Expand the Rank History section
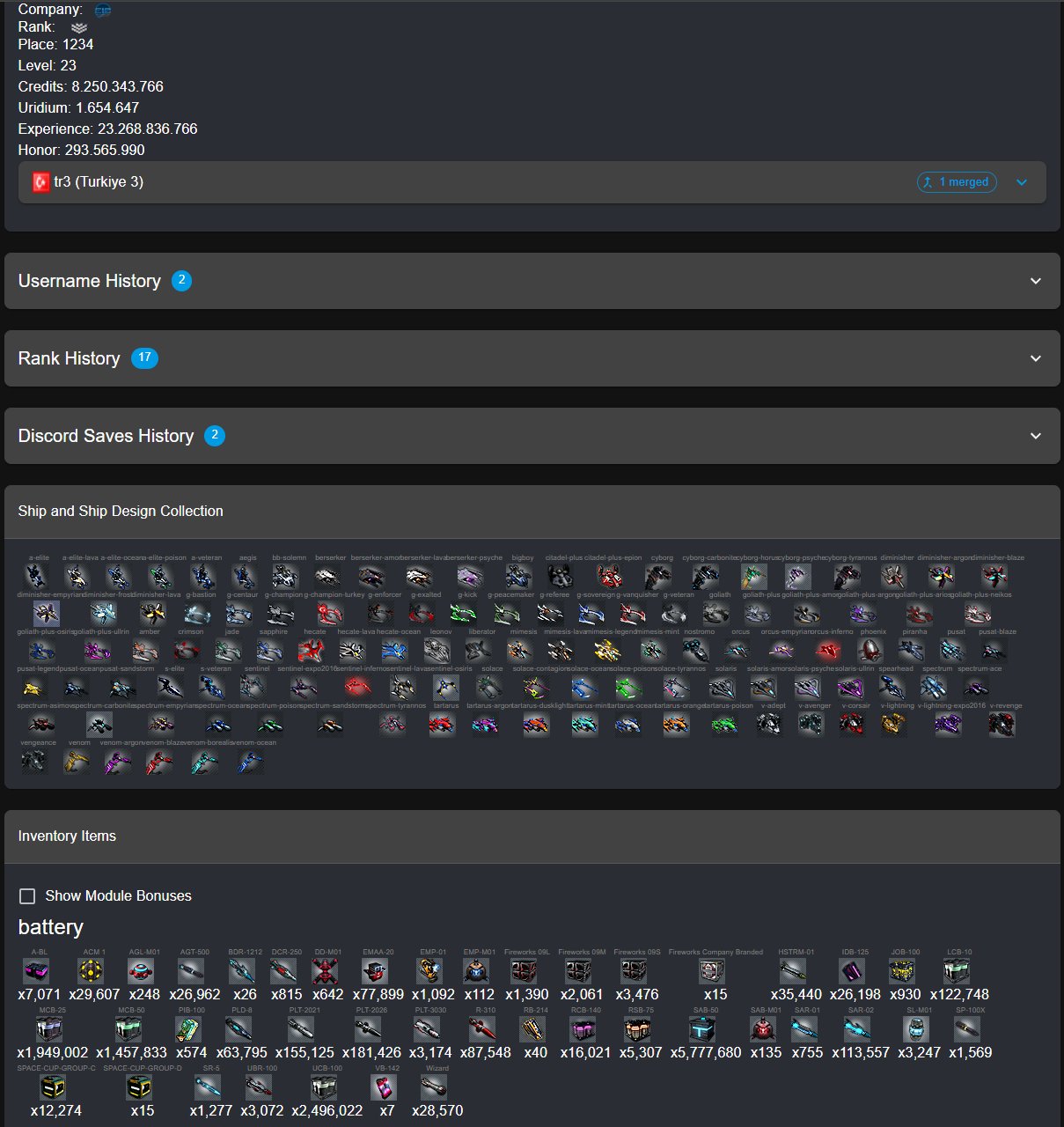Viewport: 1064px width, 1127px height. pyautogui.click(x=532, y=358)
